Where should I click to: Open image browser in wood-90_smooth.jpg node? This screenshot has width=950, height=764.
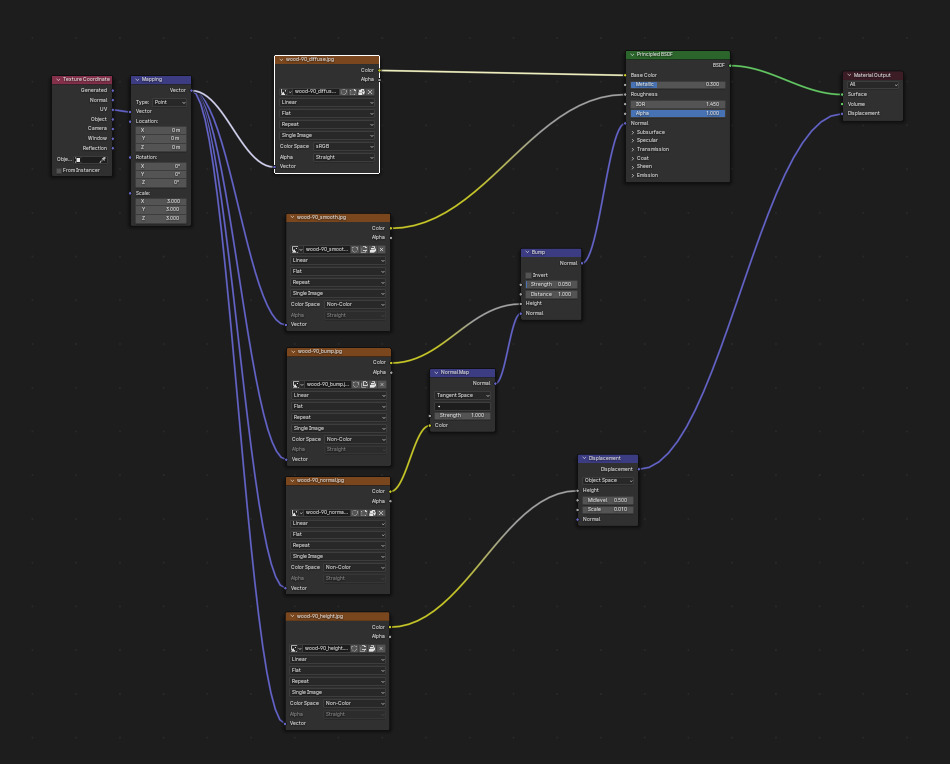297,250
